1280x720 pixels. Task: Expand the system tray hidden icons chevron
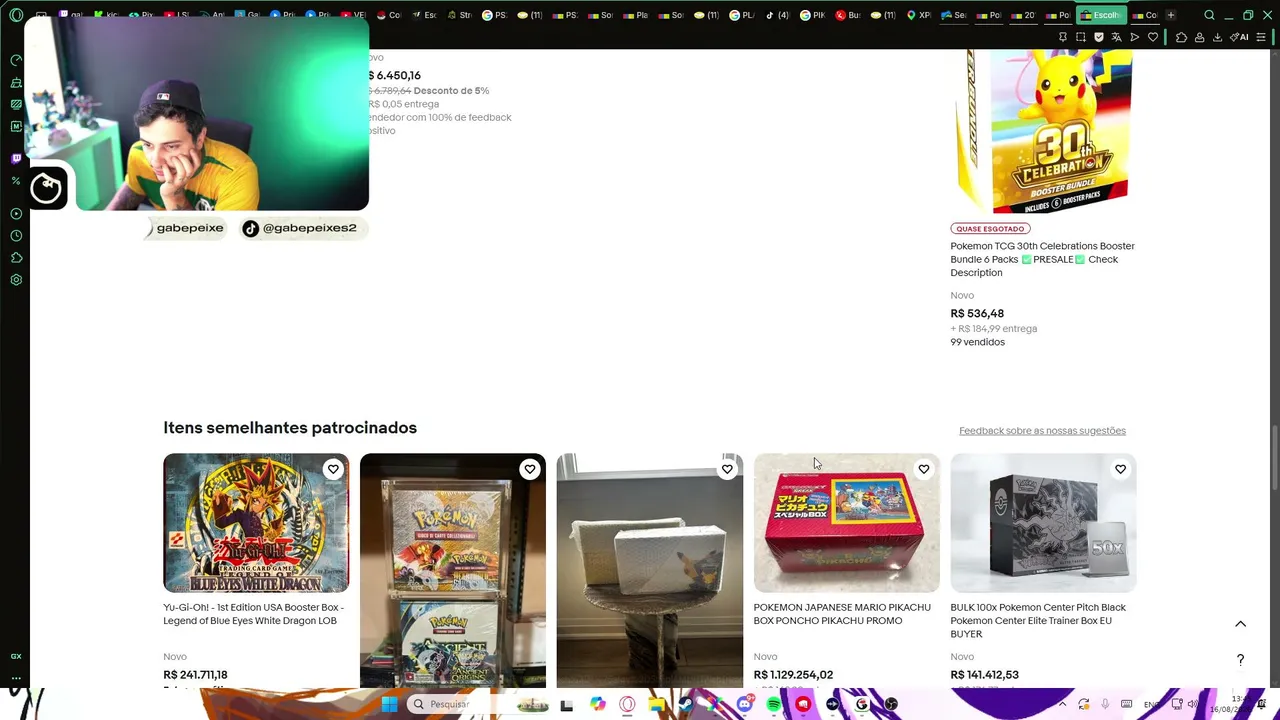click(1062, 704)
